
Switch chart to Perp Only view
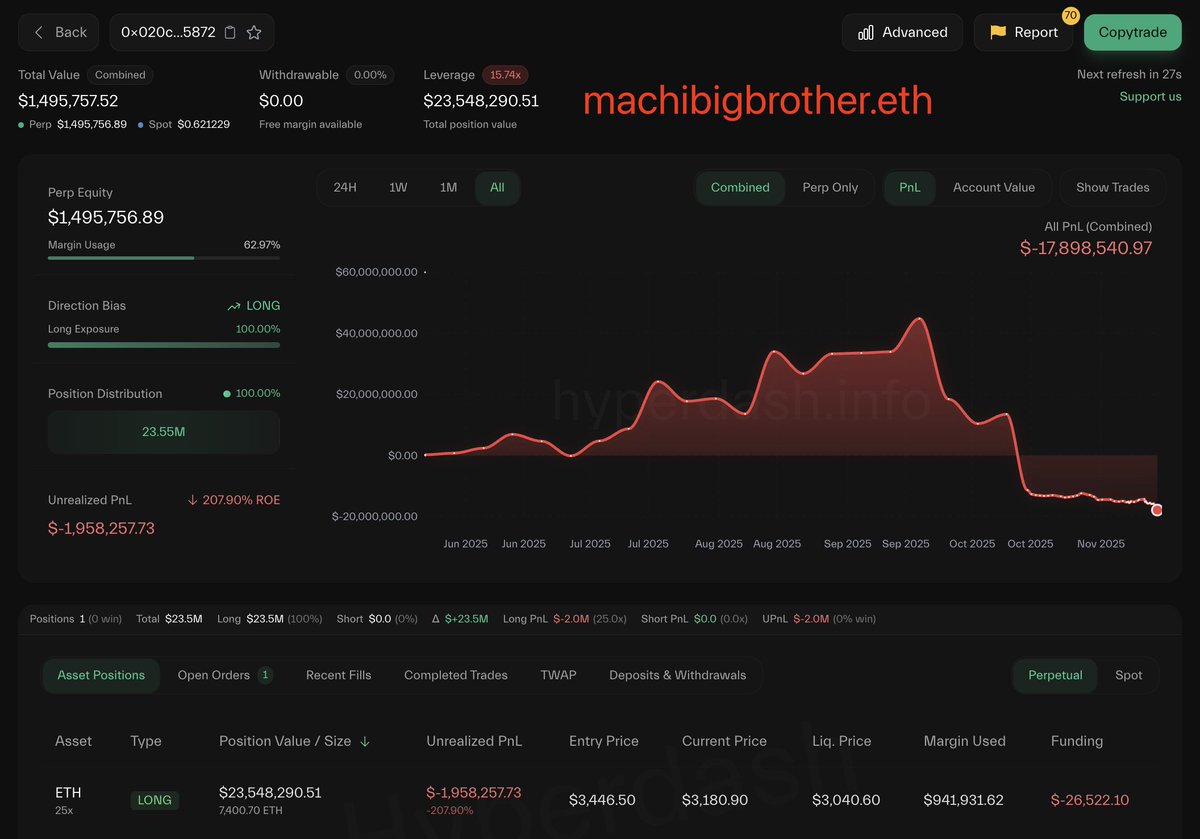tap(829, 187)
